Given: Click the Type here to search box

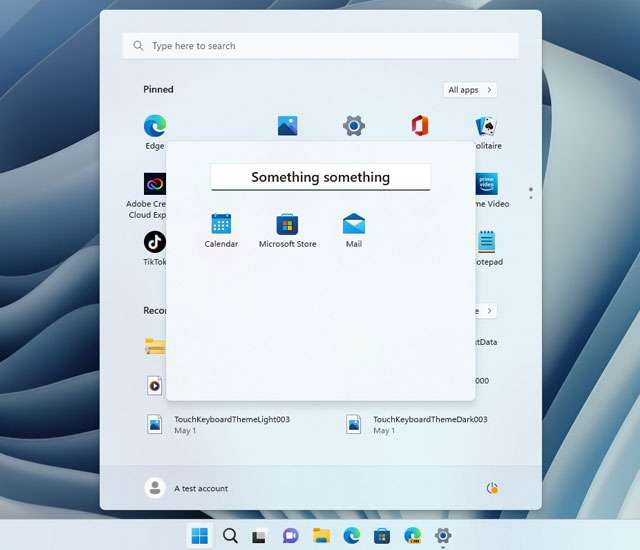Looking at the screenshot, I should pos(320,46).
